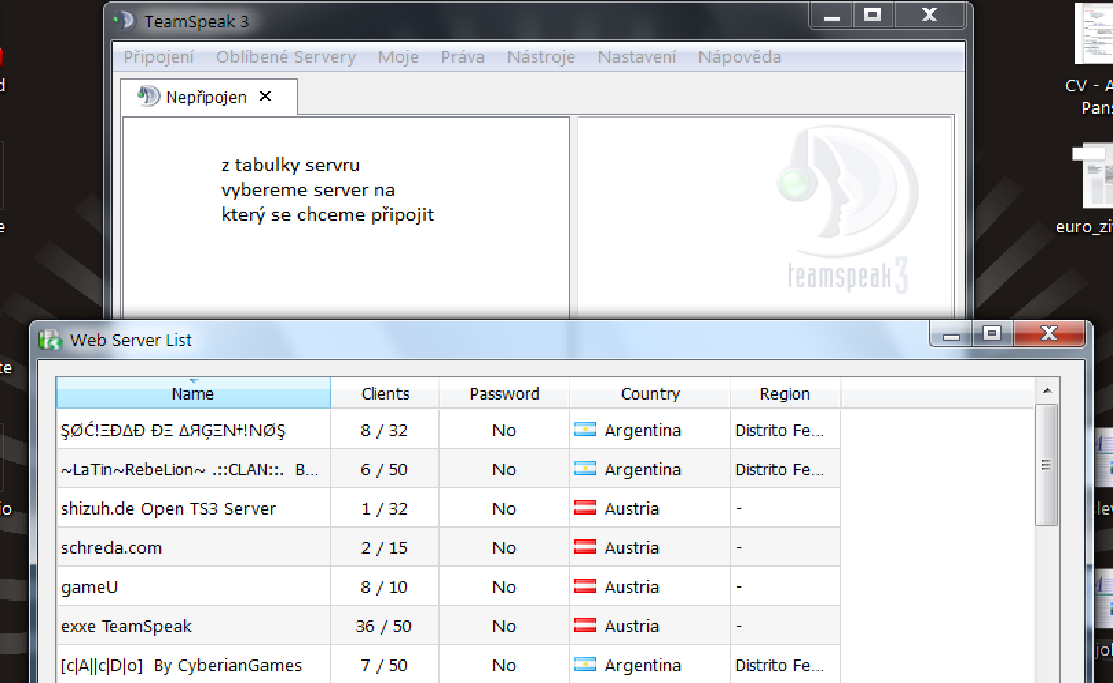Sort servers by Country column header
Screen dimensions: 1113x683
pos(650,394)
